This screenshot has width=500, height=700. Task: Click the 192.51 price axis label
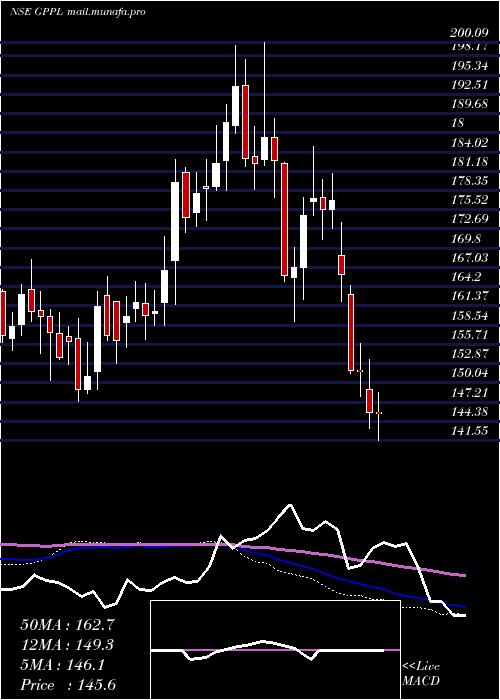pos(469,85)
